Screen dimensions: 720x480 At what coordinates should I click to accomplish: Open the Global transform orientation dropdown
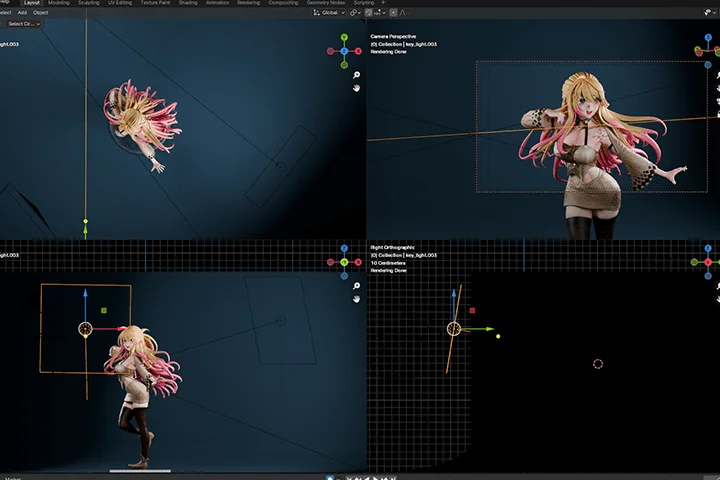point(329,13)
